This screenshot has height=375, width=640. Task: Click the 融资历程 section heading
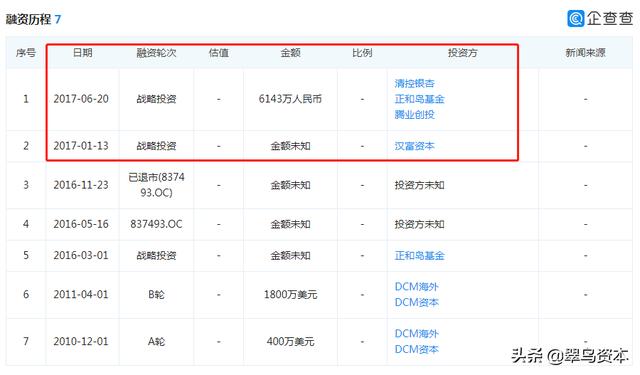coord(28,19)
